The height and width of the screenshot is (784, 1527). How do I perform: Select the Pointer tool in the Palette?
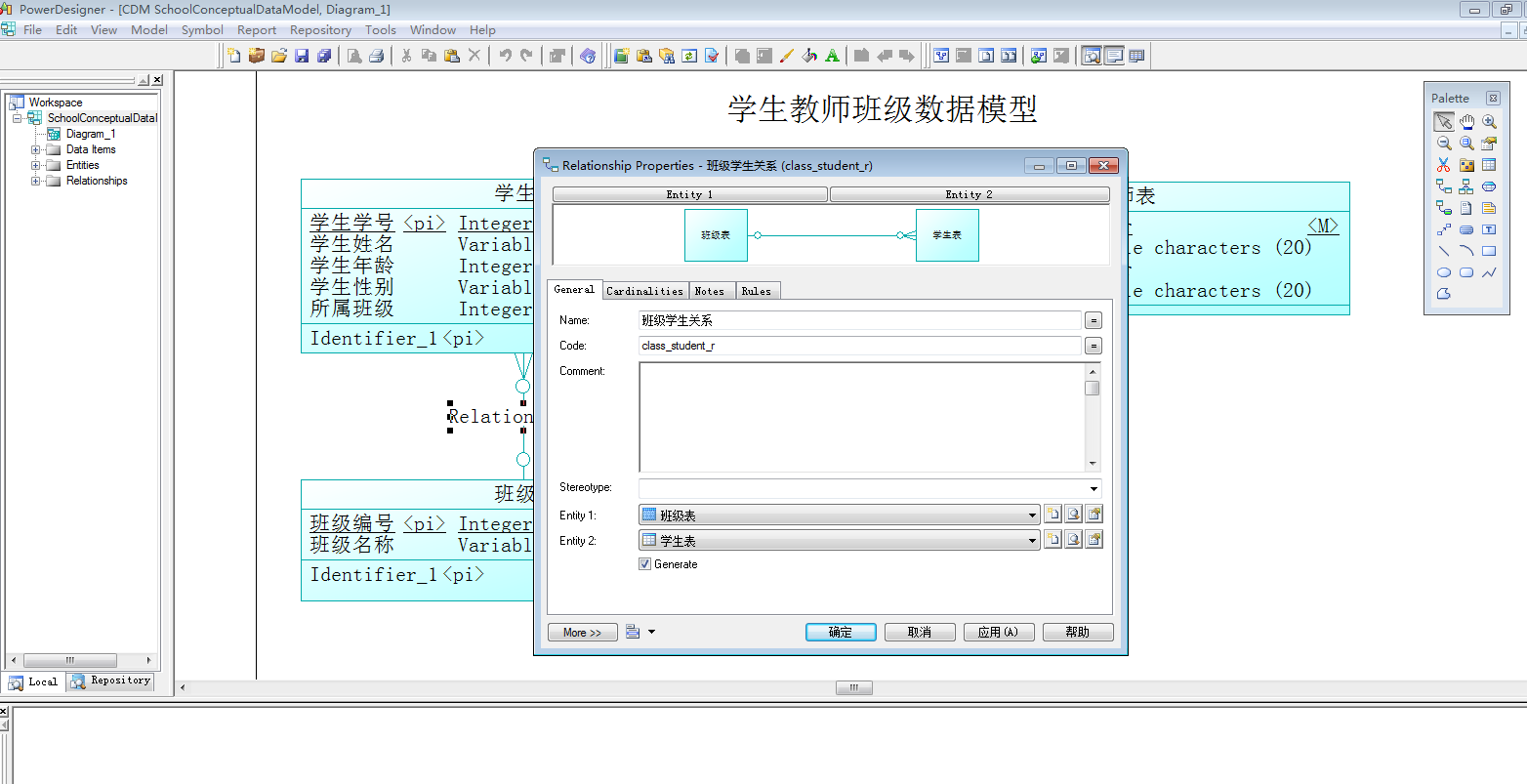pos(1444,121)
